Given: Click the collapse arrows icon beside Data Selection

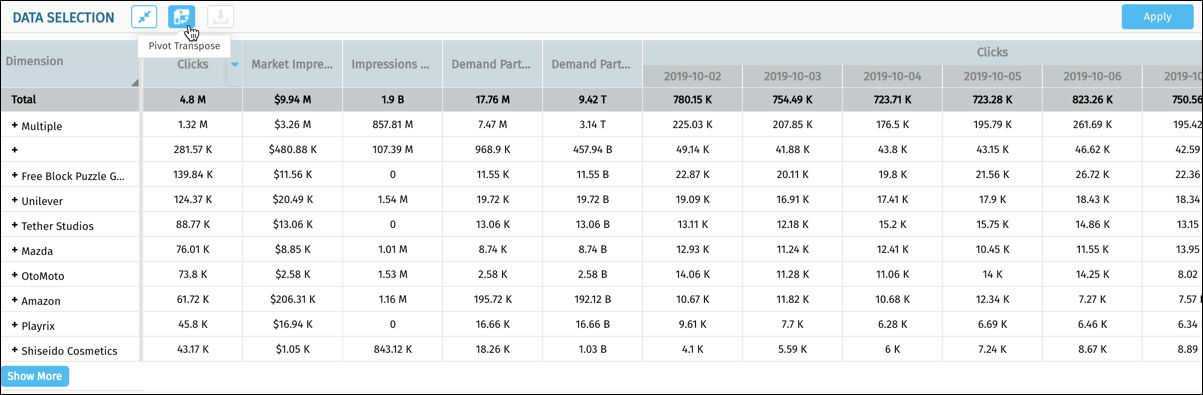Looking at the screenshot, I should tap(144, 17).
